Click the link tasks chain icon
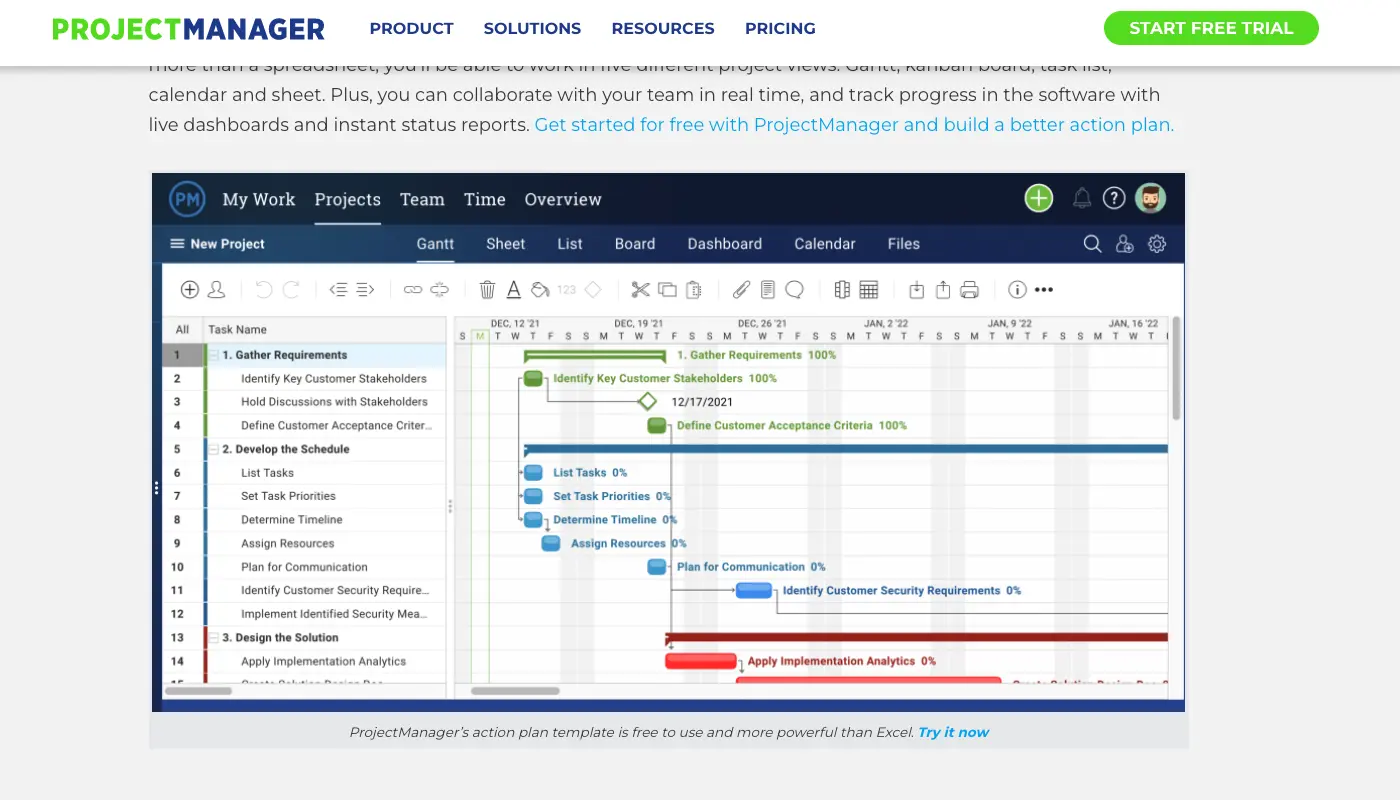The width and height of the screenshot is (1400, 800). pos(413,290)
